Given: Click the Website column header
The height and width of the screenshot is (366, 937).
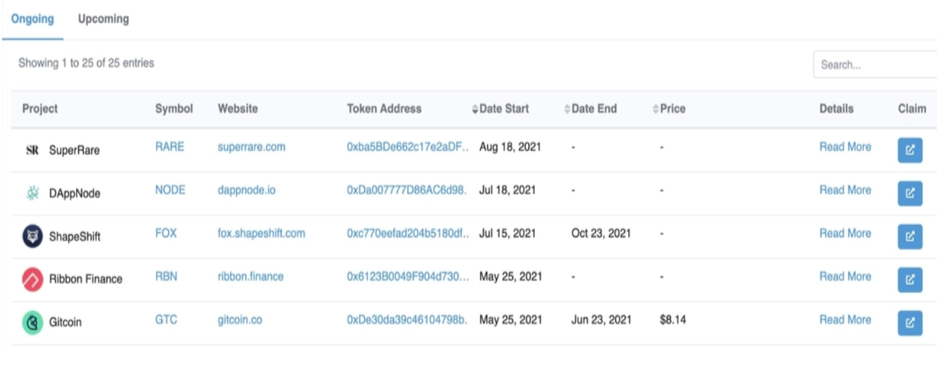Looking at the screenshot, I should [x=238, y=109].
